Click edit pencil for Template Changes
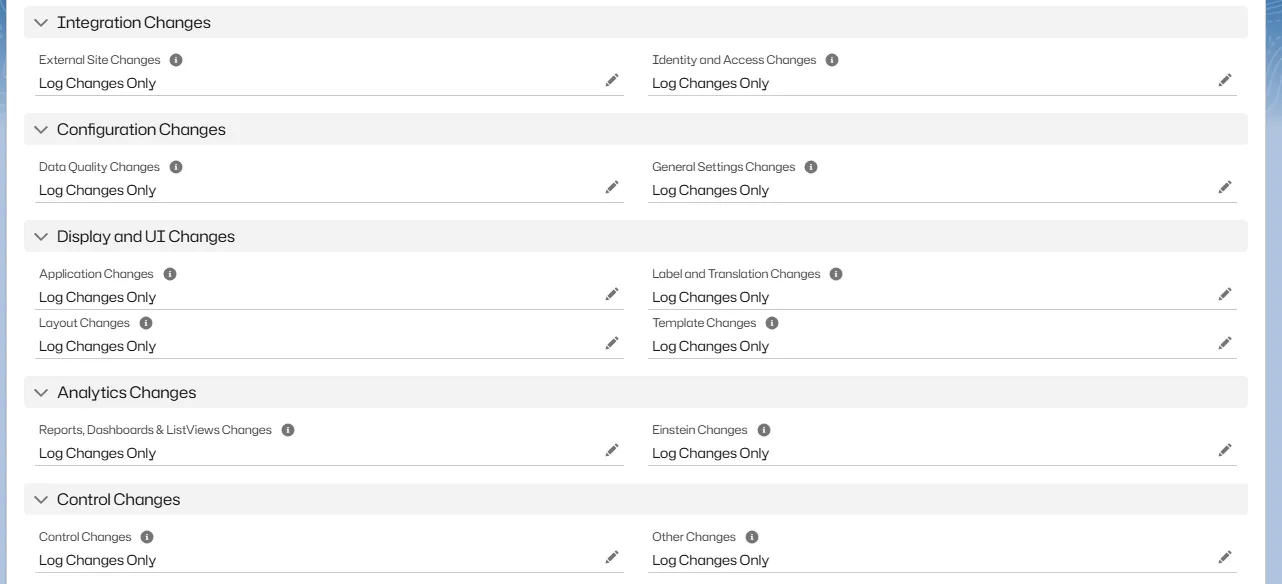 (1225, 343)
